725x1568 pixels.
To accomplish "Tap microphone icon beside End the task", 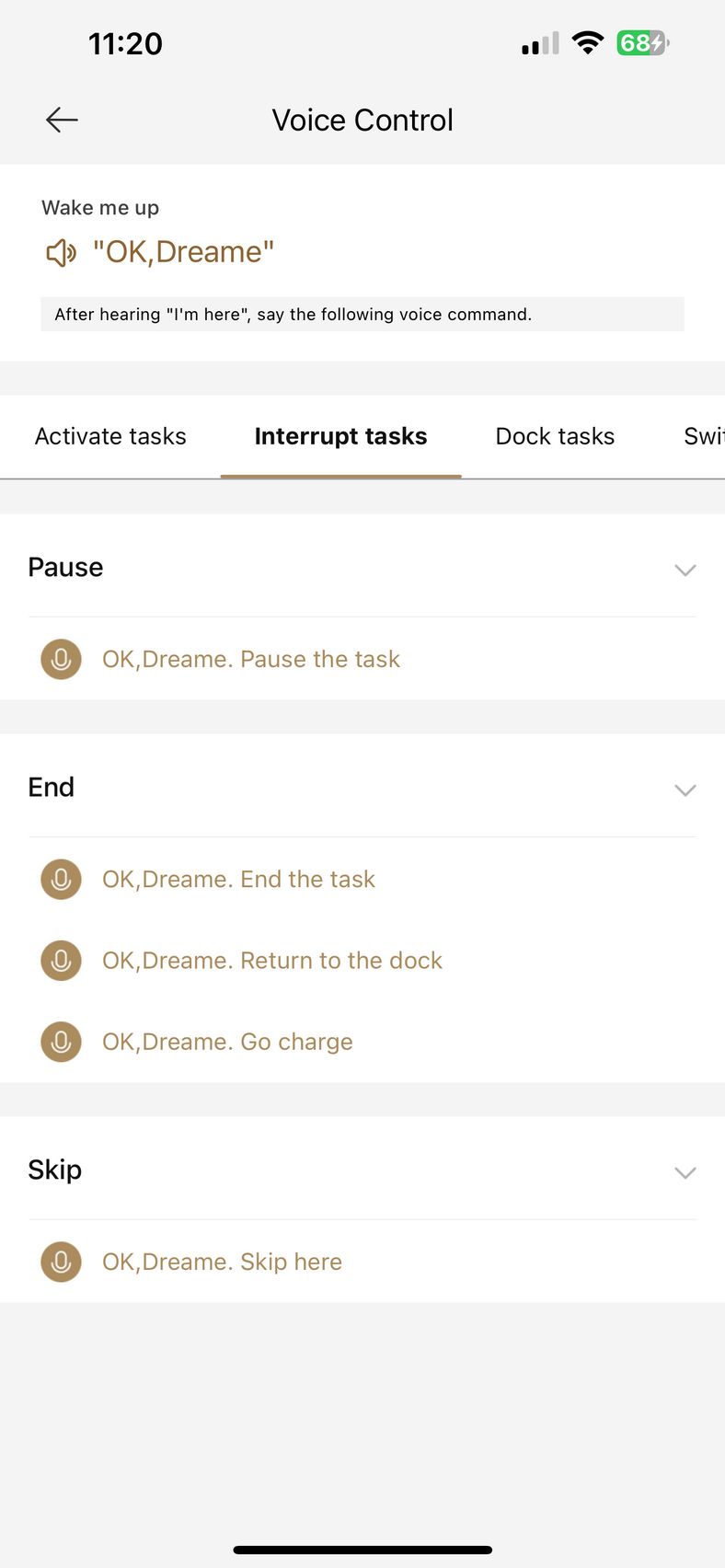I will 61,879.
